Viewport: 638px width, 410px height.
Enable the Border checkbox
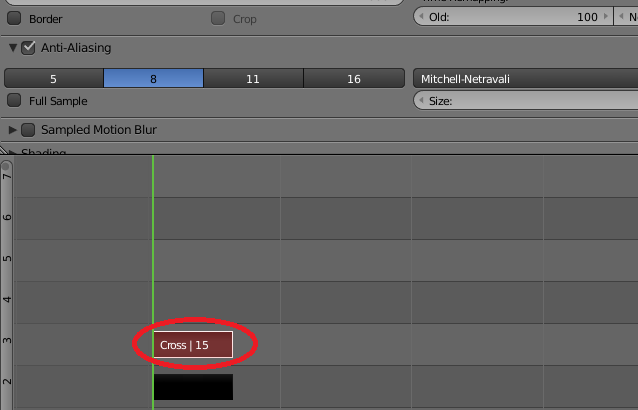coord(14,18)
